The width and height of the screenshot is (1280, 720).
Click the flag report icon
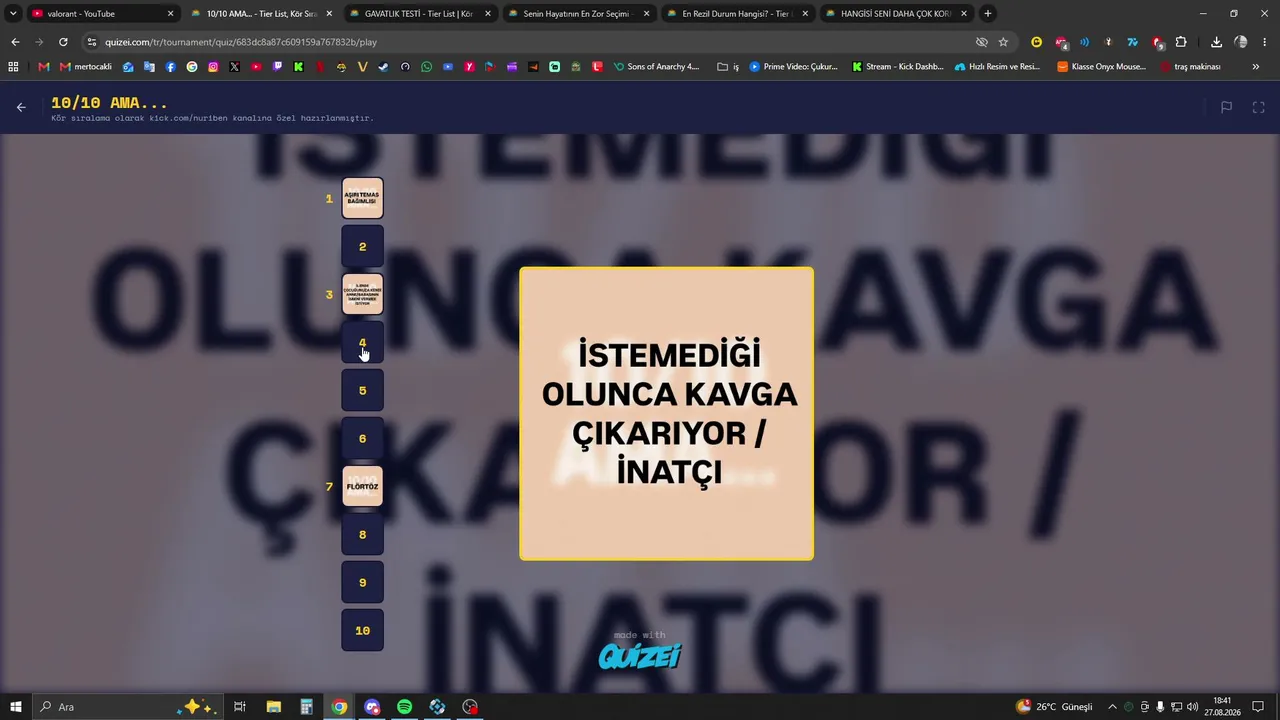1226,107
